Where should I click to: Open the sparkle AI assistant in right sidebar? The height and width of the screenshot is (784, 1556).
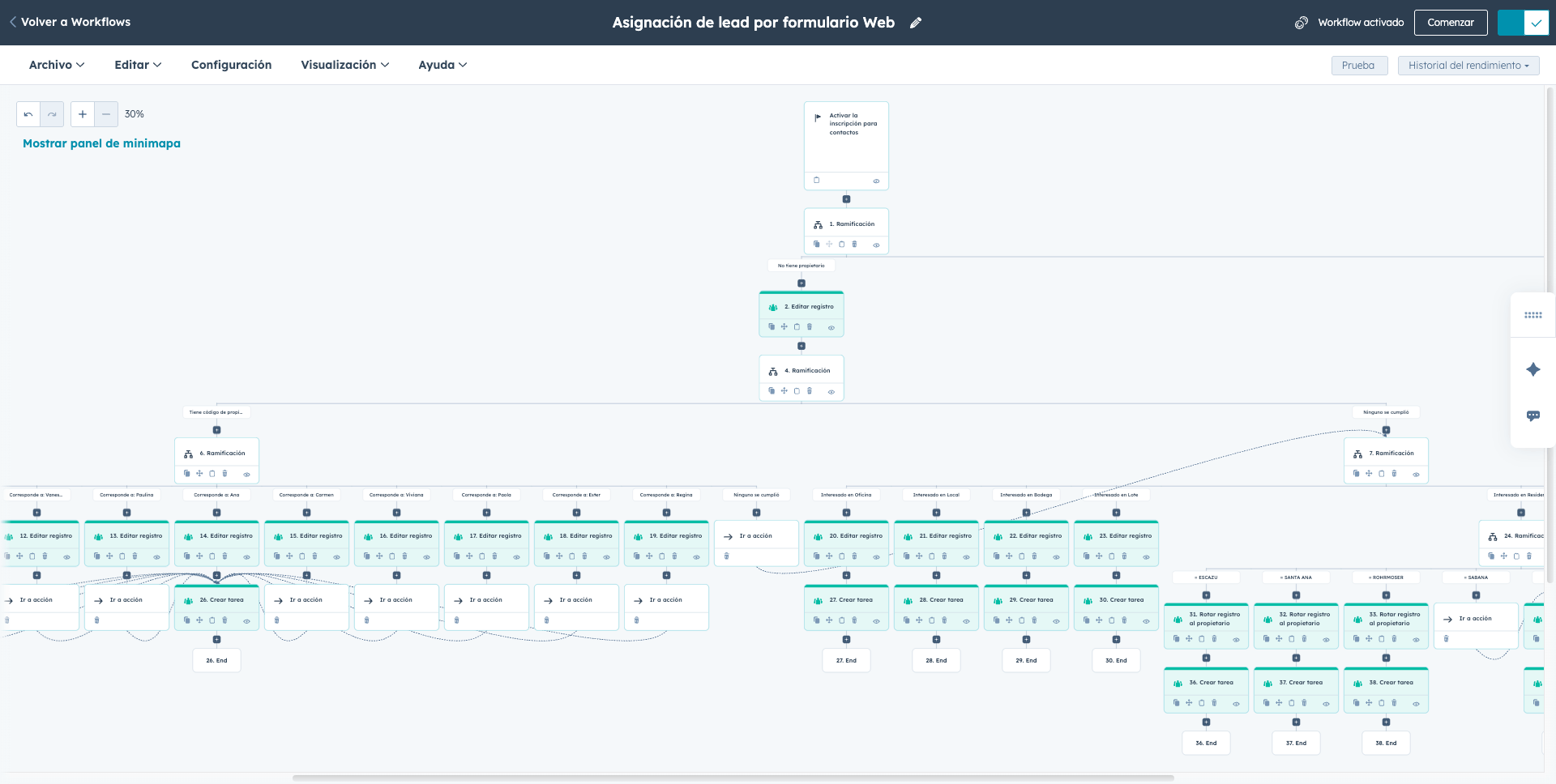tap(1532, 370)
